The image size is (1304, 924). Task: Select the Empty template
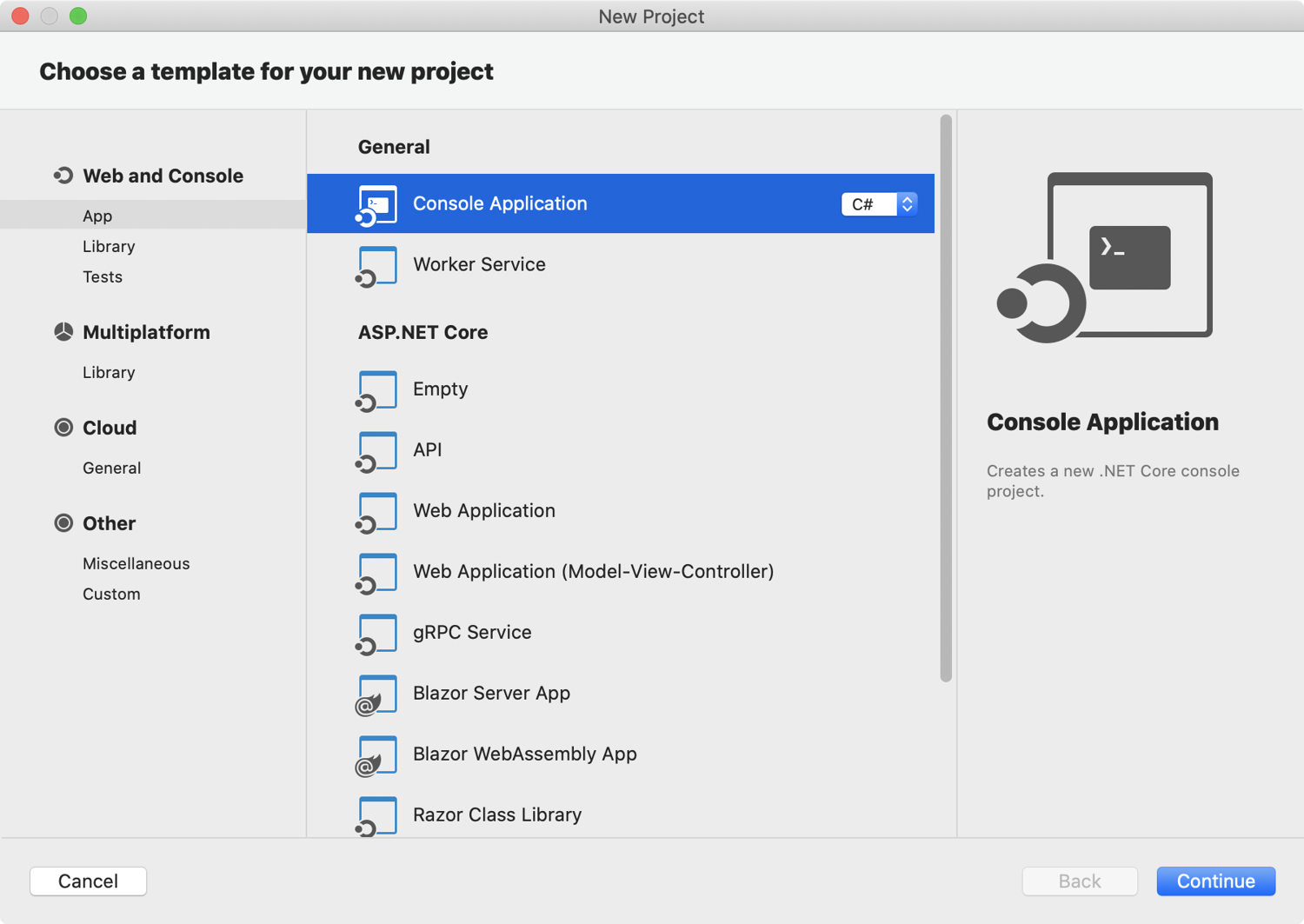[x=621, y=389]
